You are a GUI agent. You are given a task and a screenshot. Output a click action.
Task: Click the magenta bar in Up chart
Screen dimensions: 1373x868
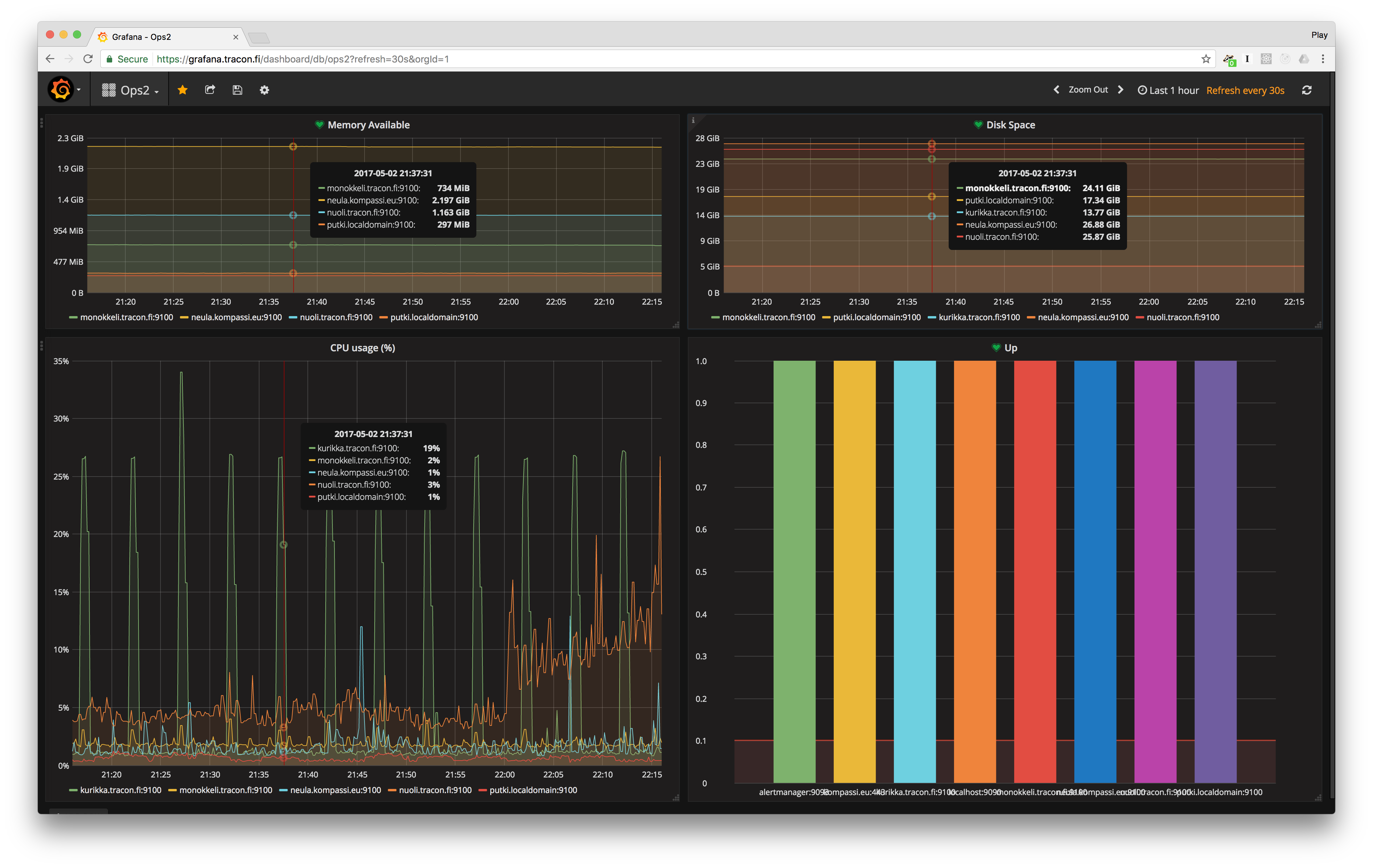click(1155, 572)
